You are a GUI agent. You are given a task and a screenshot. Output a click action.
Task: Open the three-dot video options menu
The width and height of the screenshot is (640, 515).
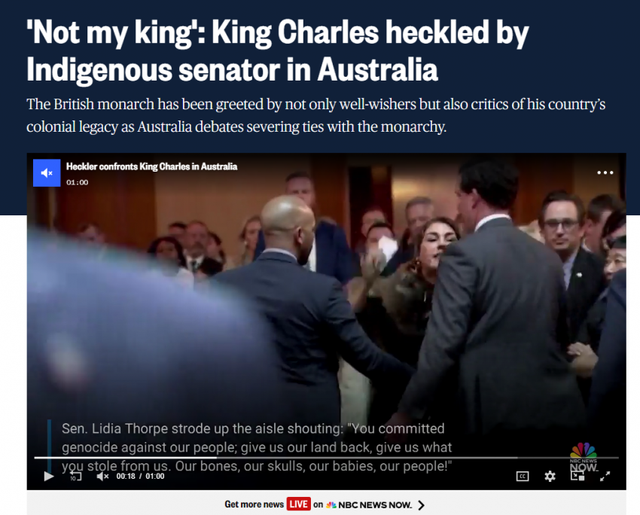[x=605, y=173]
